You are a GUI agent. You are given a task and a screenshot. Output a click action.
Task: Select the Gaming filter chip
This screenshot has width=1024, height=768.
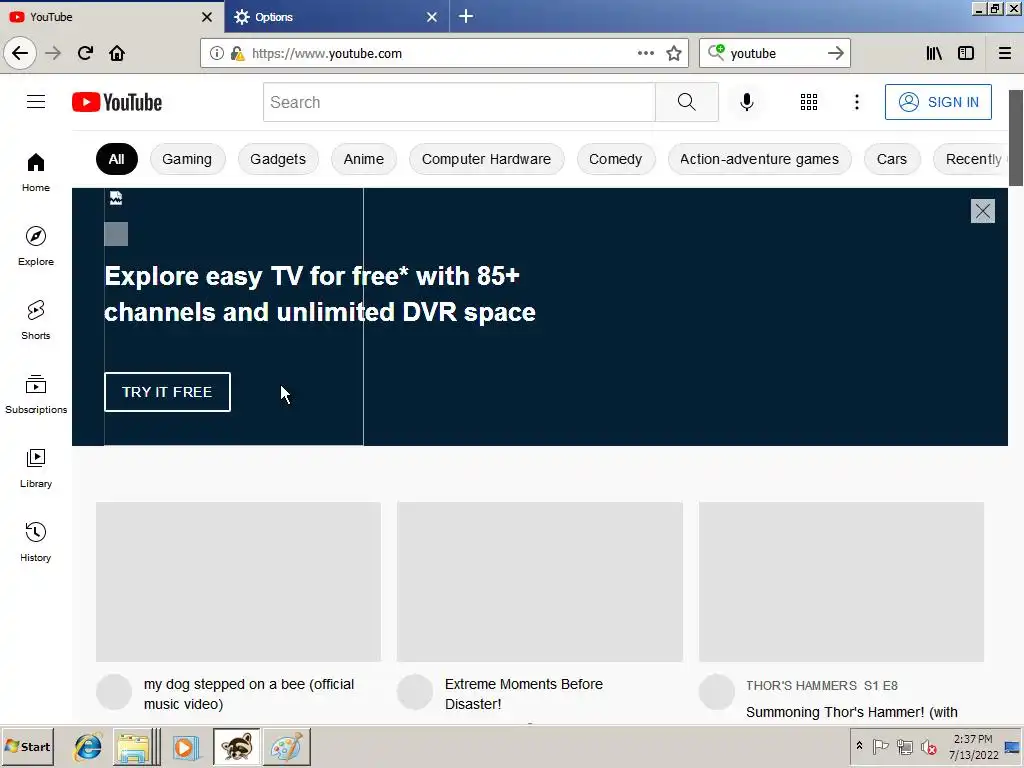187,159
